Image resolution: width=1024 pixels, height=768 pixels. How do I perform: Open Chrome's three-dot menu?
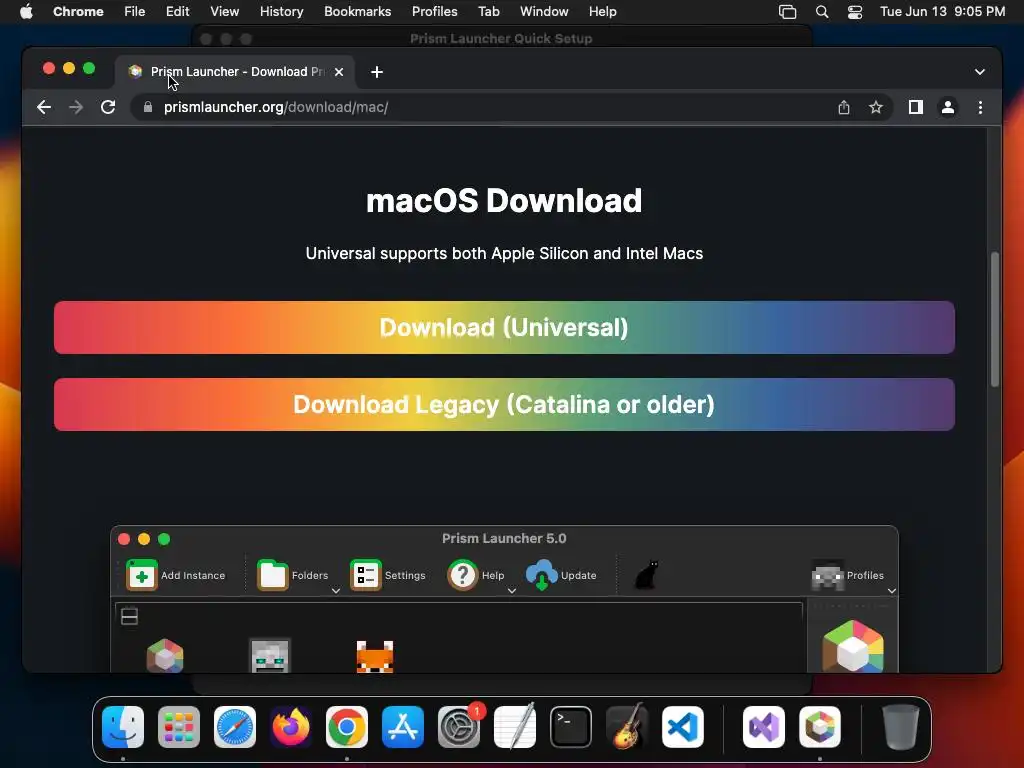point(980,107)
